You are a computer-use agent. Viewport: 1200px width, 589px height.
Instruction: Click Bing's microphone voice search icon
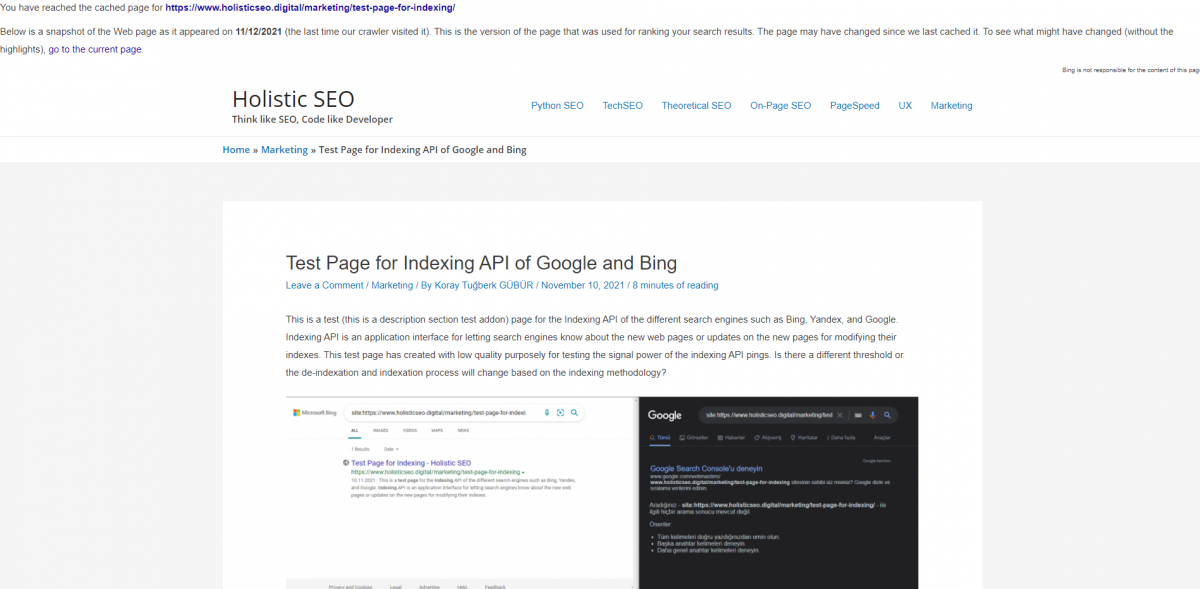pos(547,412)
